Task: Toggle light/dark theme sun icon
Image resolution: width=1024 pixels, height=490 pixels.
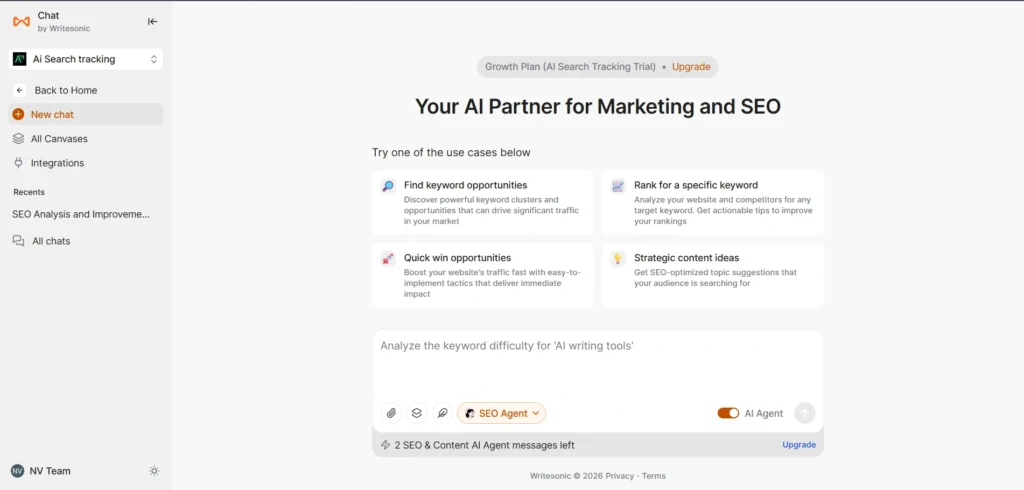Action: (154, 470)
